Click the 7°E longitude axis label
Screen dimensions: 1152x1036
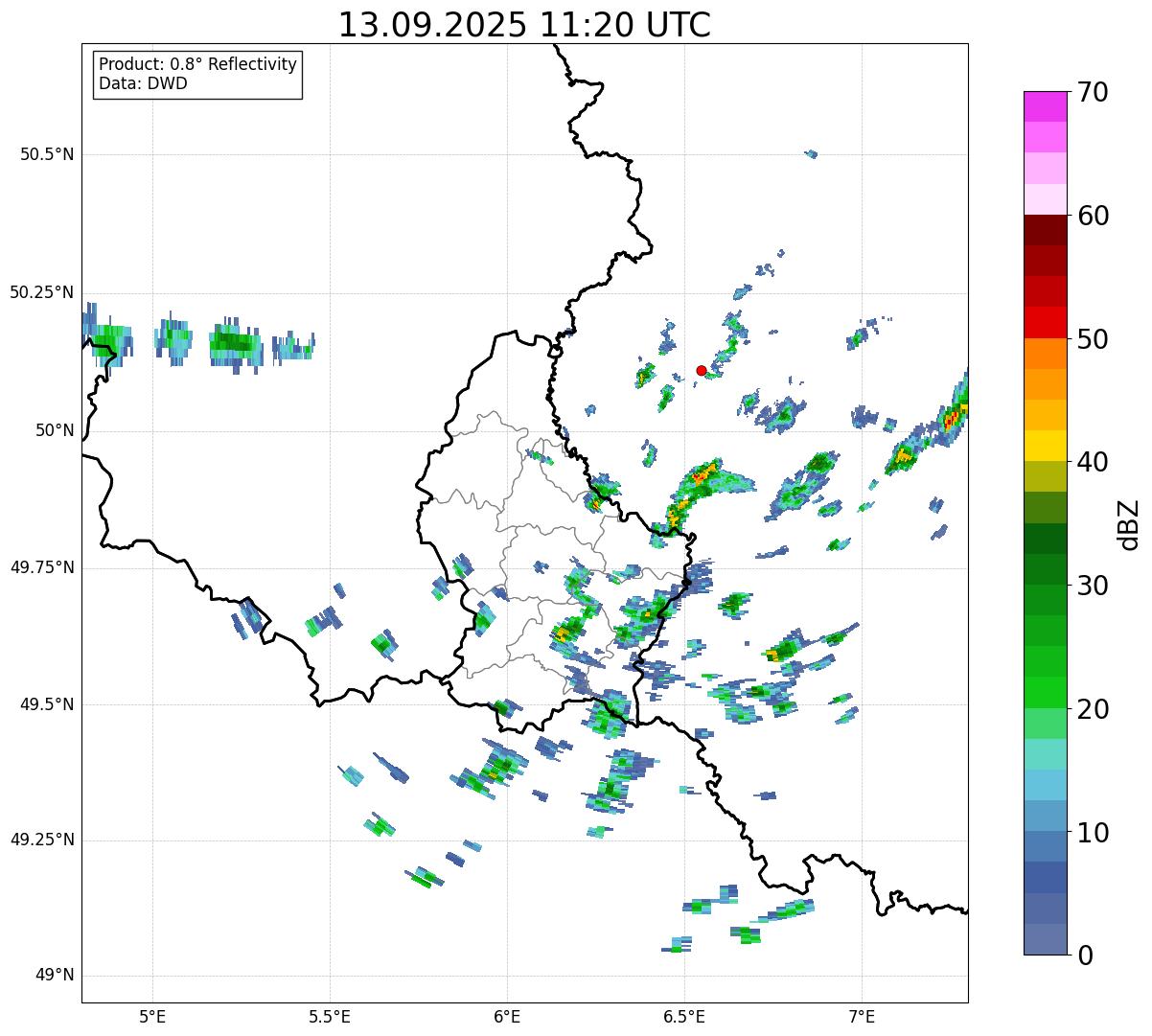click(862, 1017)
